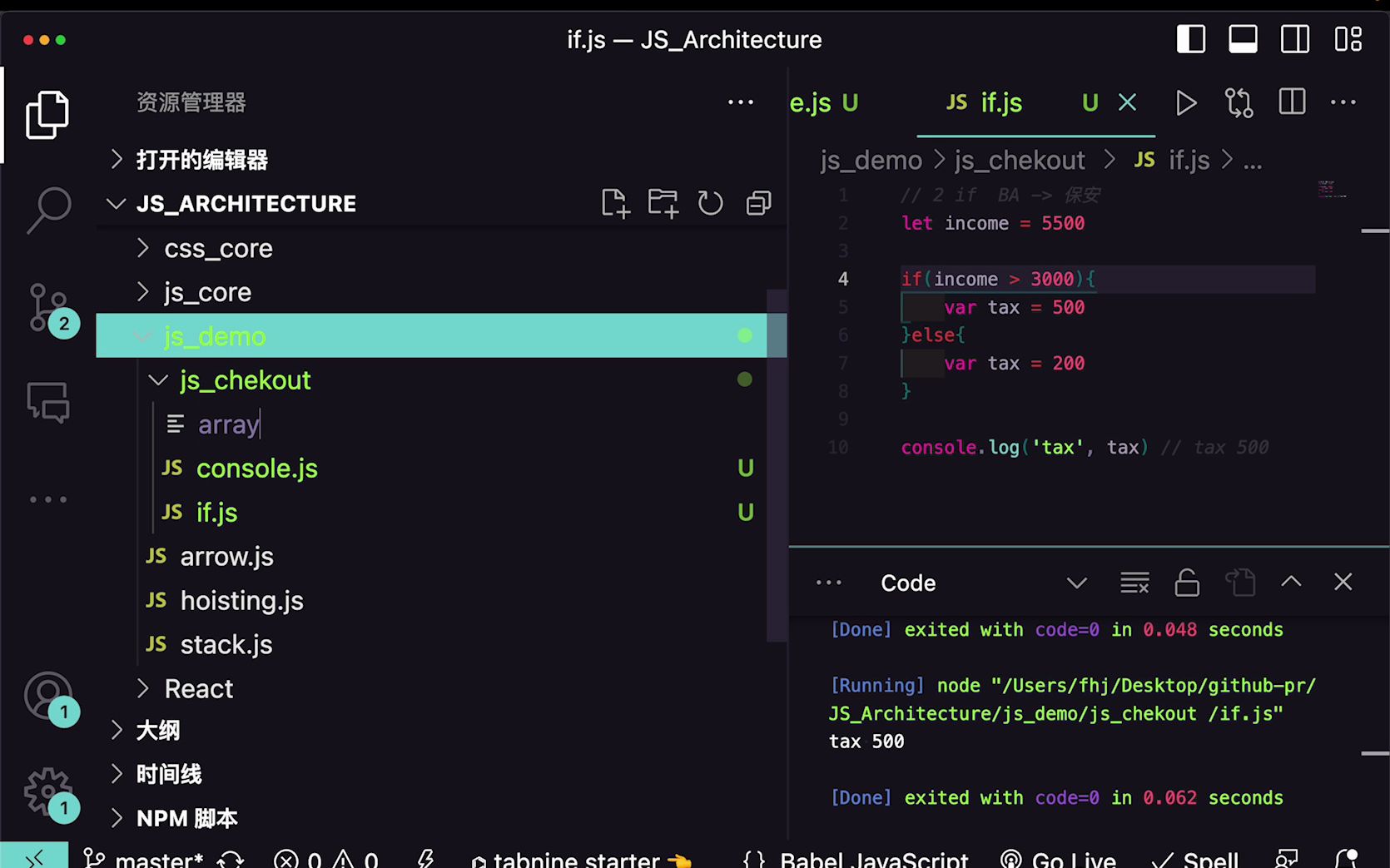Split the editor to the right
Image resolution: width=1390 pixels, height=868 pixels.
(1292, 102)
